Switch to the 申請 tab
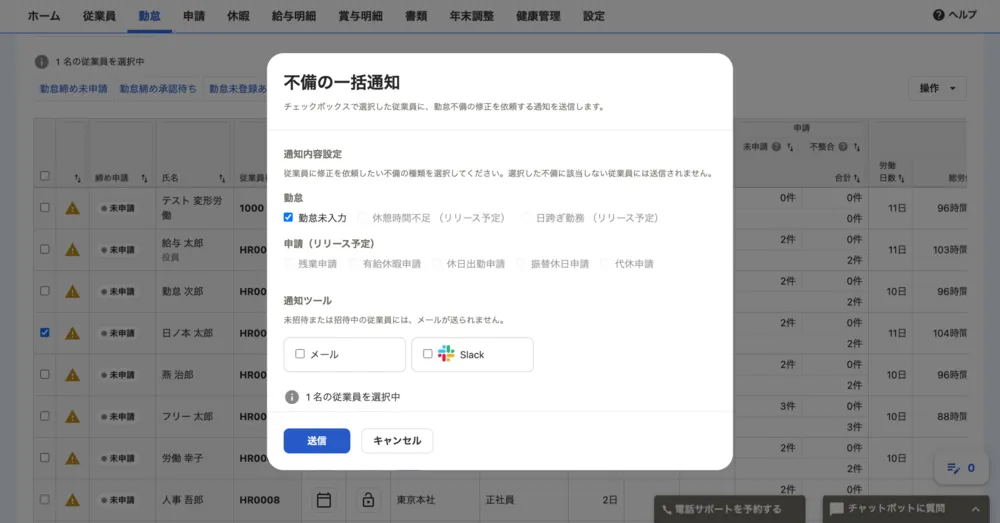Image resolution: width=1000 pixels, height=523 pixels. [194, 16]
